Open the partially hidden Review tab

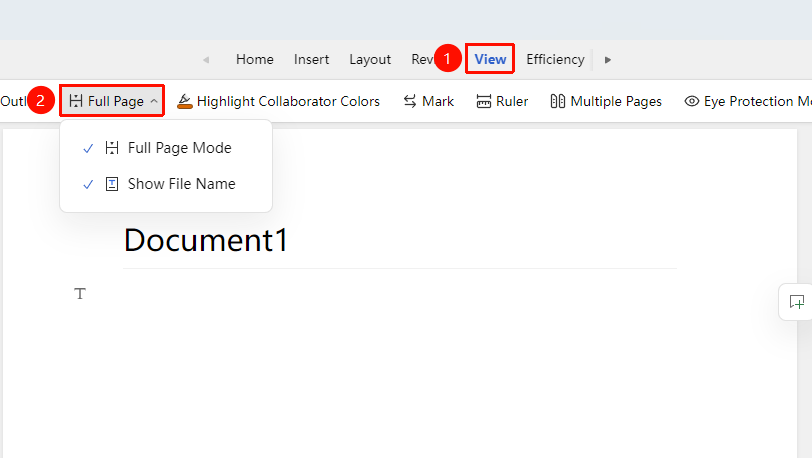click(422, 59)
